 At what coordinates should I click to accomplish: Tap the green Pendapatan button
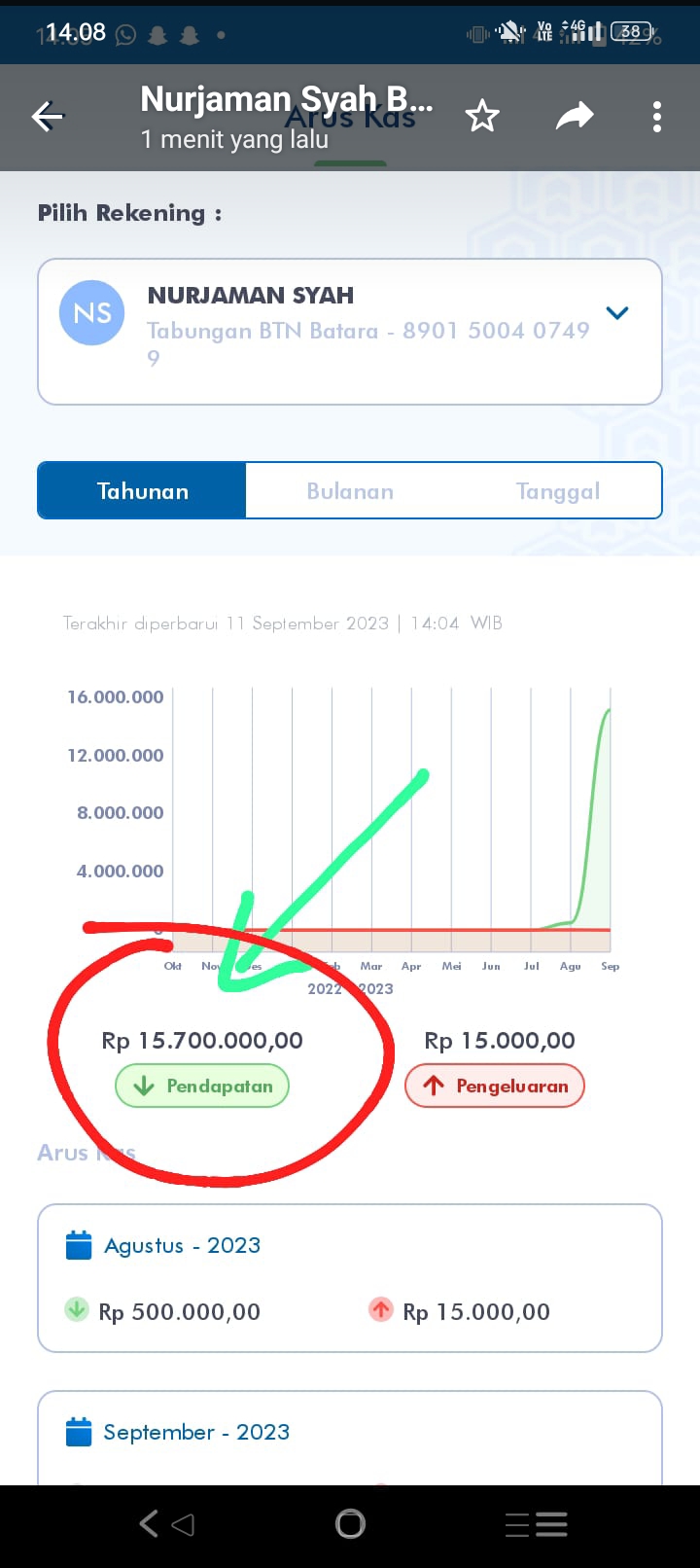pyautogui.click(x=202, y=1086)
